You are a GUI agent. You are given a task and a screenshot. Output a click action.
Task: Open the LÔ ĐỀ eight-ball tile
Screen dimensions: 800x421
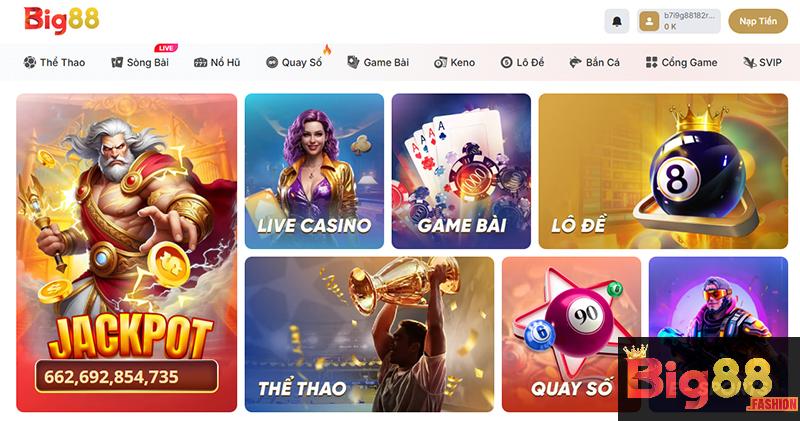click(663, 171)
